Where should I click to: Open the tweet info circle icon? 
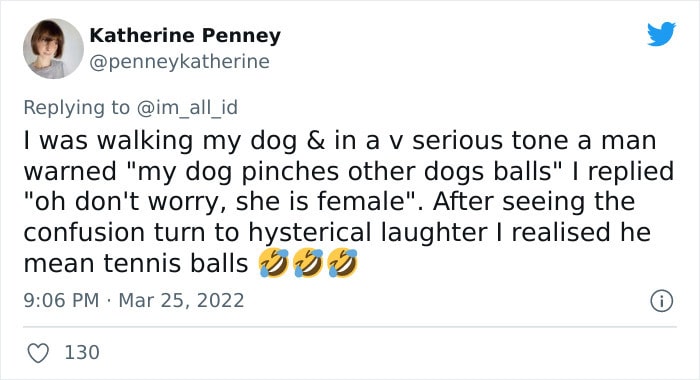click(661, 301)
